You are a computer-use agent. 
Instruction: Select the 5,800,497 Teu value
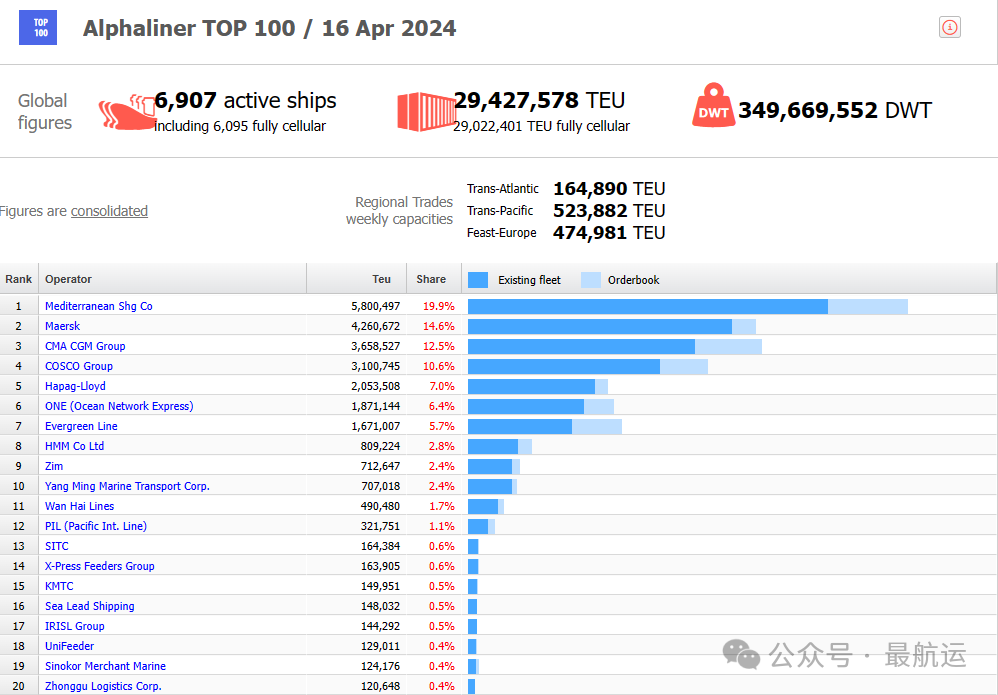coord(376,306)
